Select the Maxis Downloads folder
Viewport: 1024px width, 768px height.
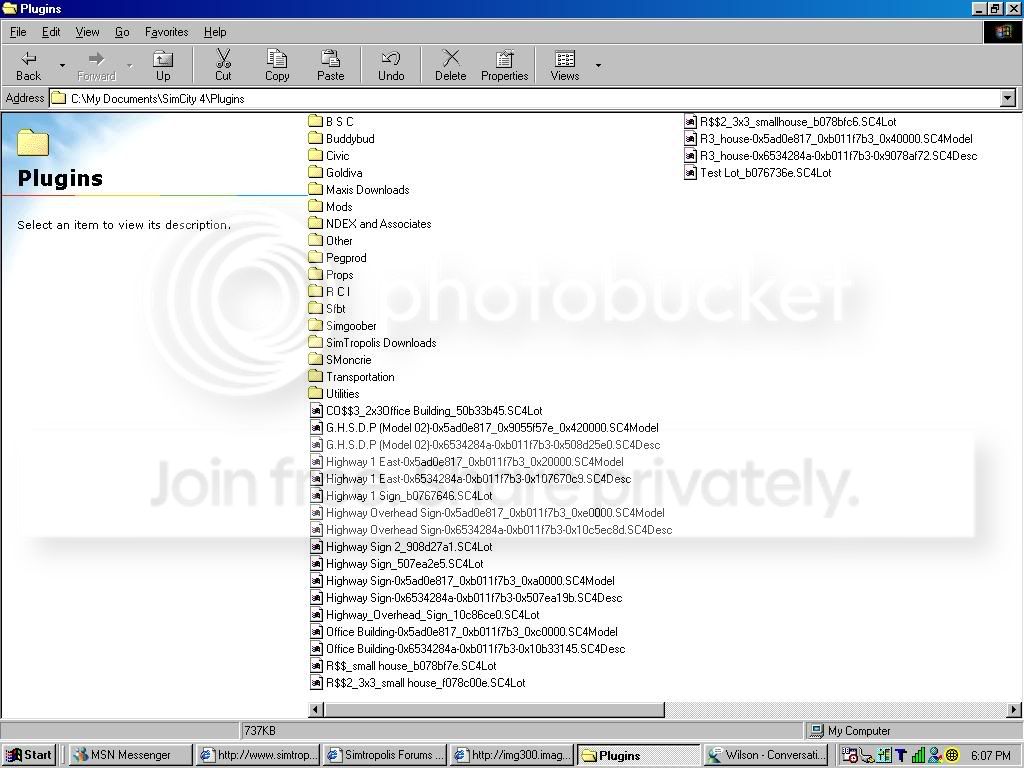tap(359, 189)
